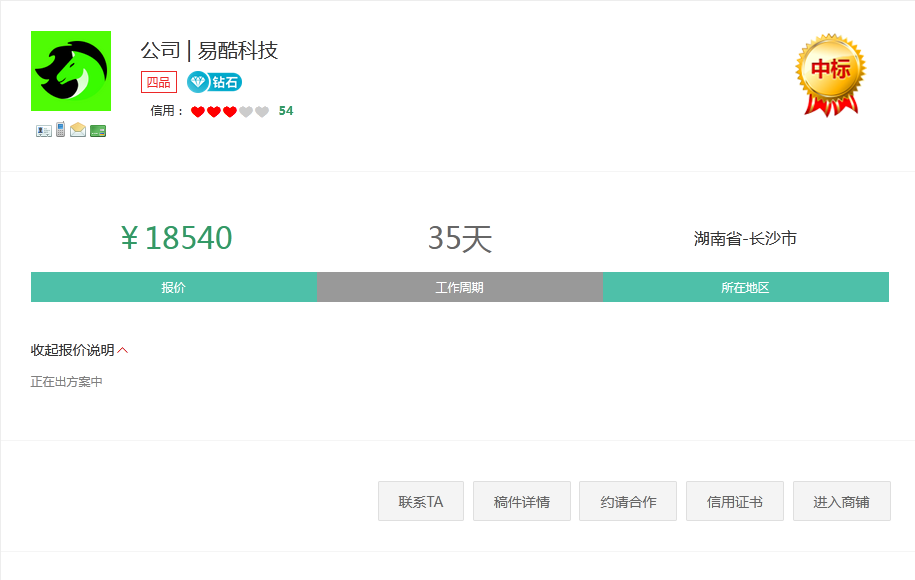Click the credit score number 54
The height and width of the screenshot is (580, 915).
(286, 111)
